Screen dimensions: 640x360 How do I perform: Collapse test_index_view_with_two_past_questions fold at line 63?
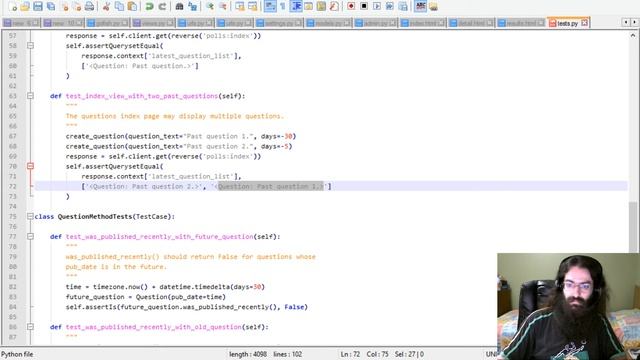[x=30, y=96]
